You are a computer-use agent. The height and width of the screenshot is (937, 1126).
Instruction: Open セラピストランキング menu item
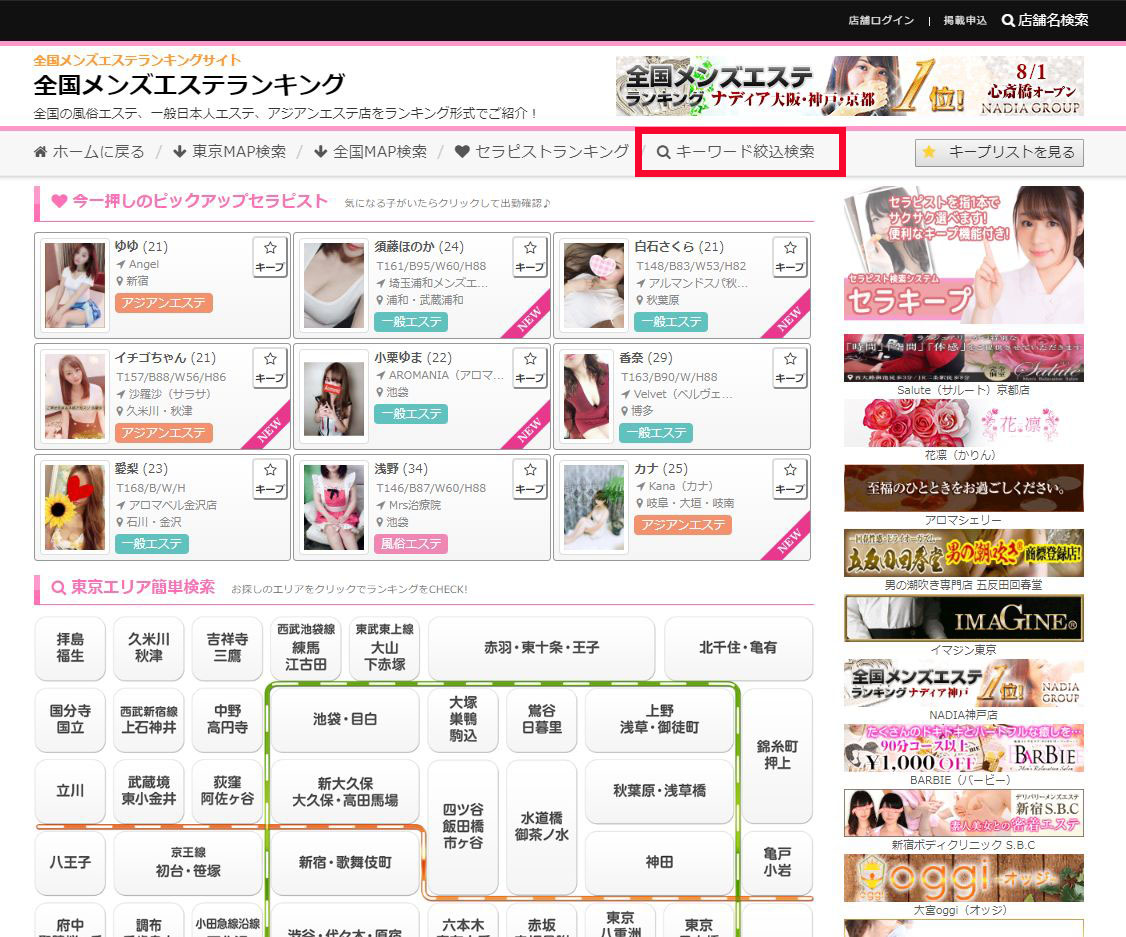point(542,151)
